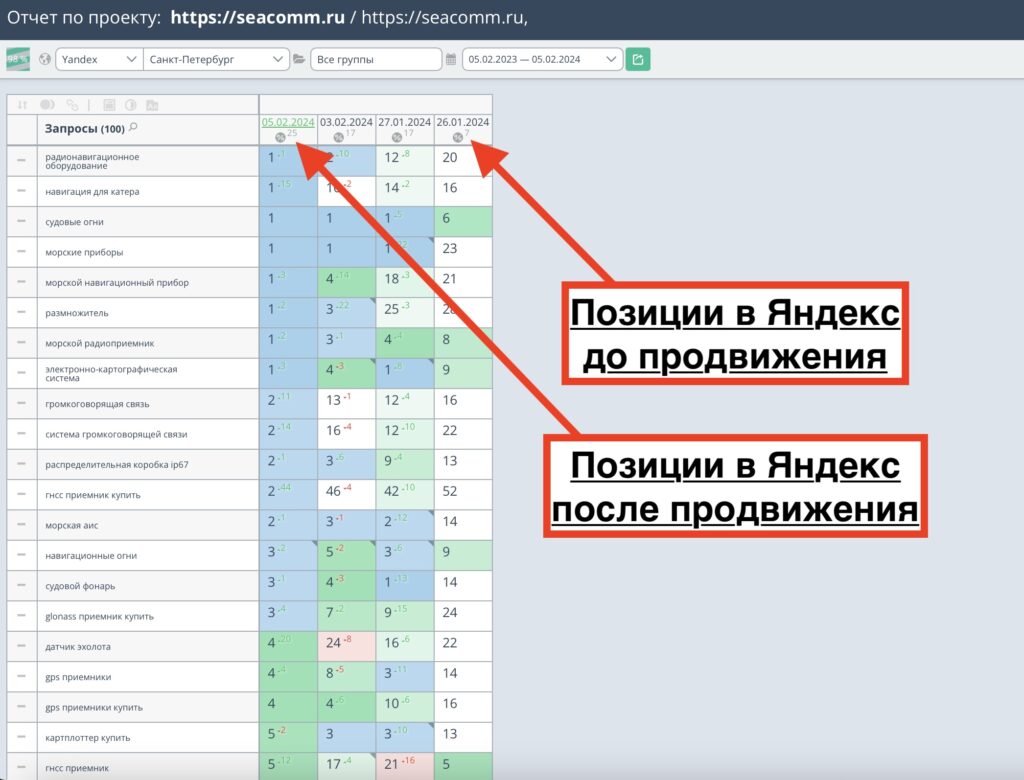1024x780 pixels.
Task: Click the save disk icon in table toolbar
Action: (x=109, y=105)
